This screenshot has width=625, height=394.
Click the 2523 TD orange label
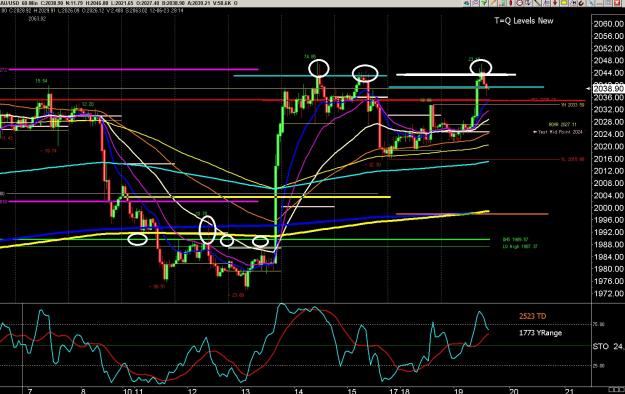coord(533,316)
